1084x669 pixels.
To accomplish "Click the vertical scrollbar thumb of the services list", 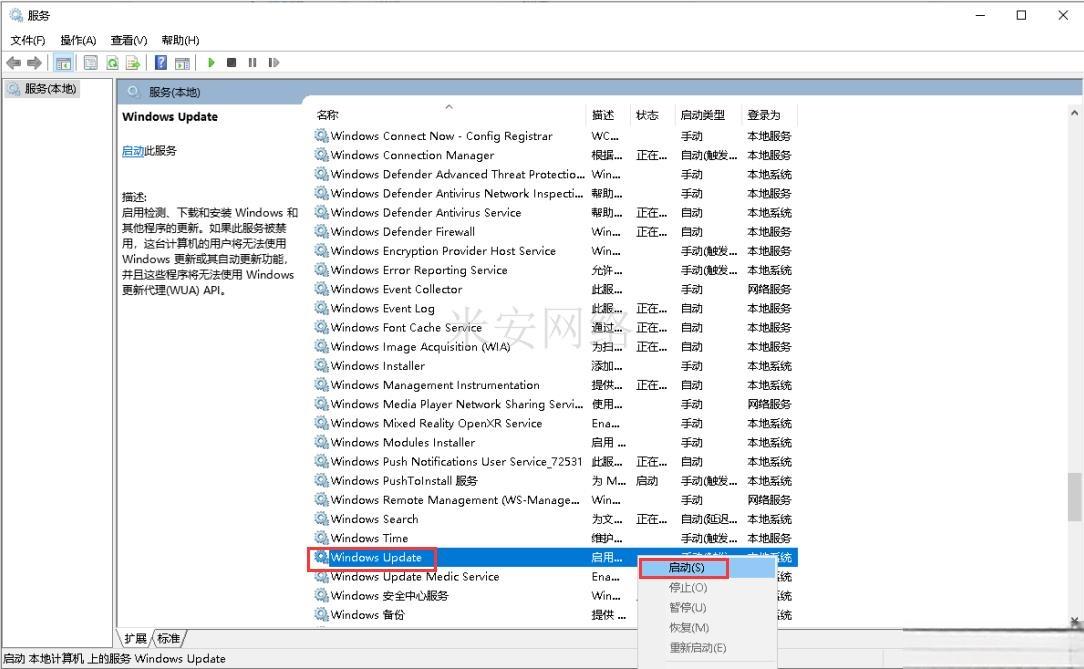I will point(1074,496).
